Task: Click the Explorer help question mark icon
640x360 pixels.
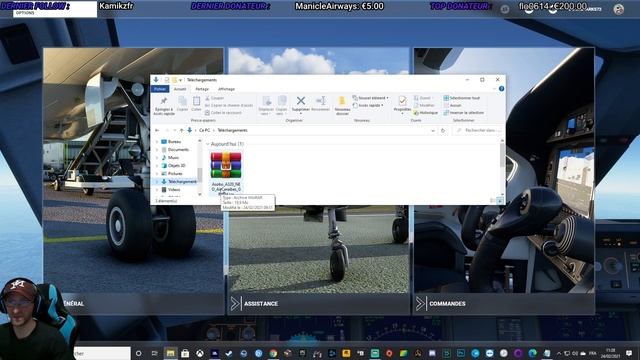Action: pyautogui.click(x=501, y=89)
